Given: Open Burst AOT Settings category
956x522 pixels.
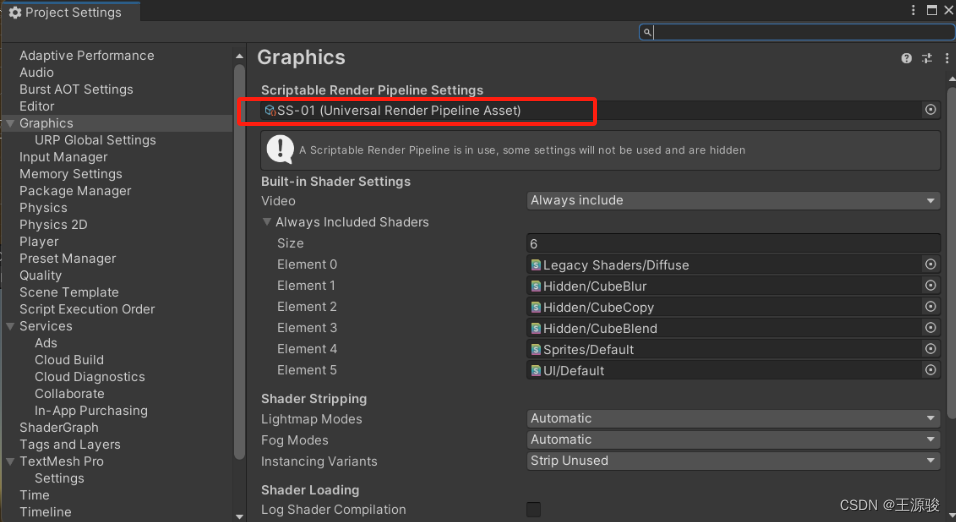Looking at the screenshot, I should point(76,90).
